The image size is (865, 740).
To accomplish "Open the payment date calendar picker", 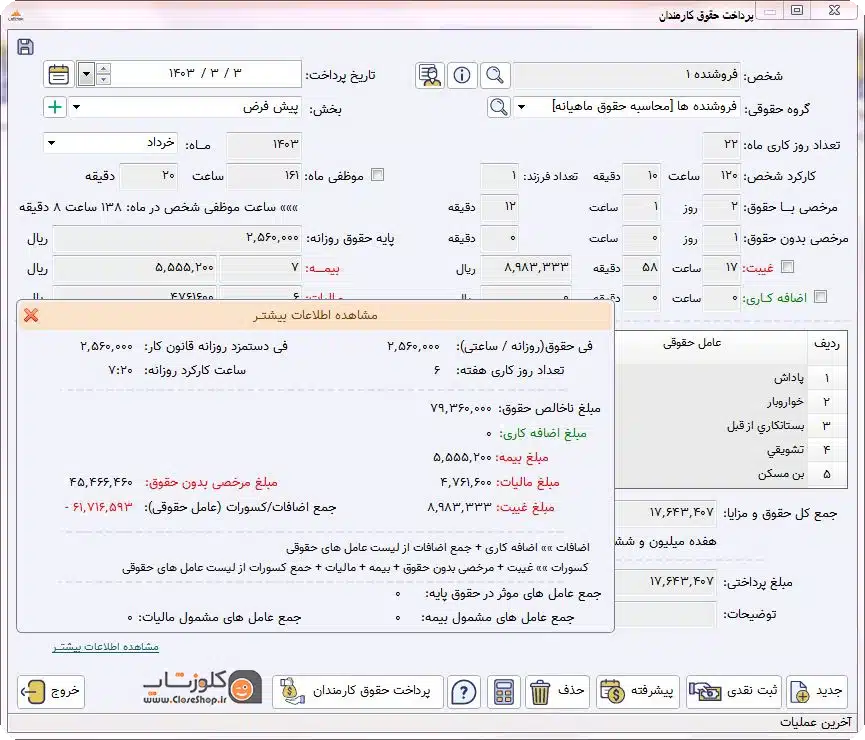I will (x=58, y=74).
